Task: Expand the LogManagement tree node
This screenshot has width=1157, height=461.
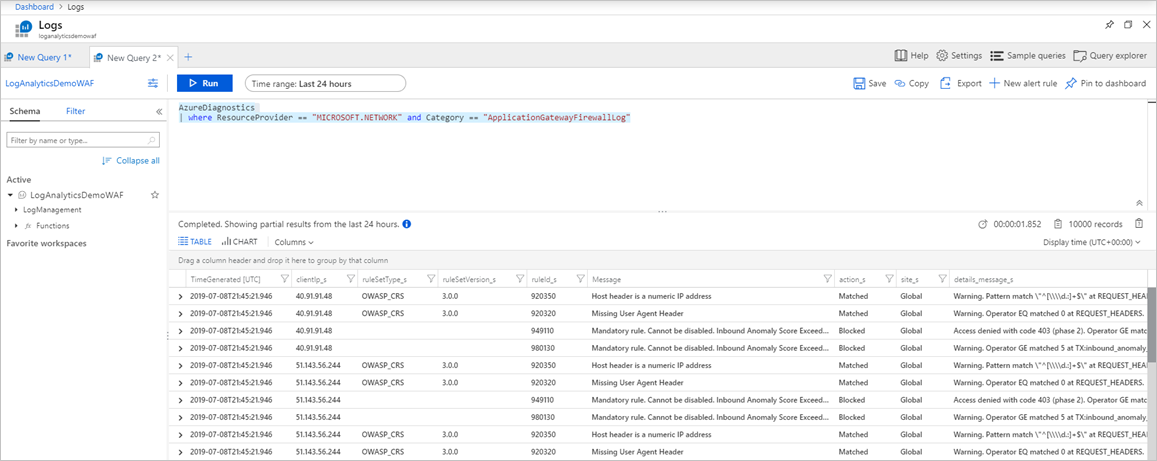Action: click(16, 210)
